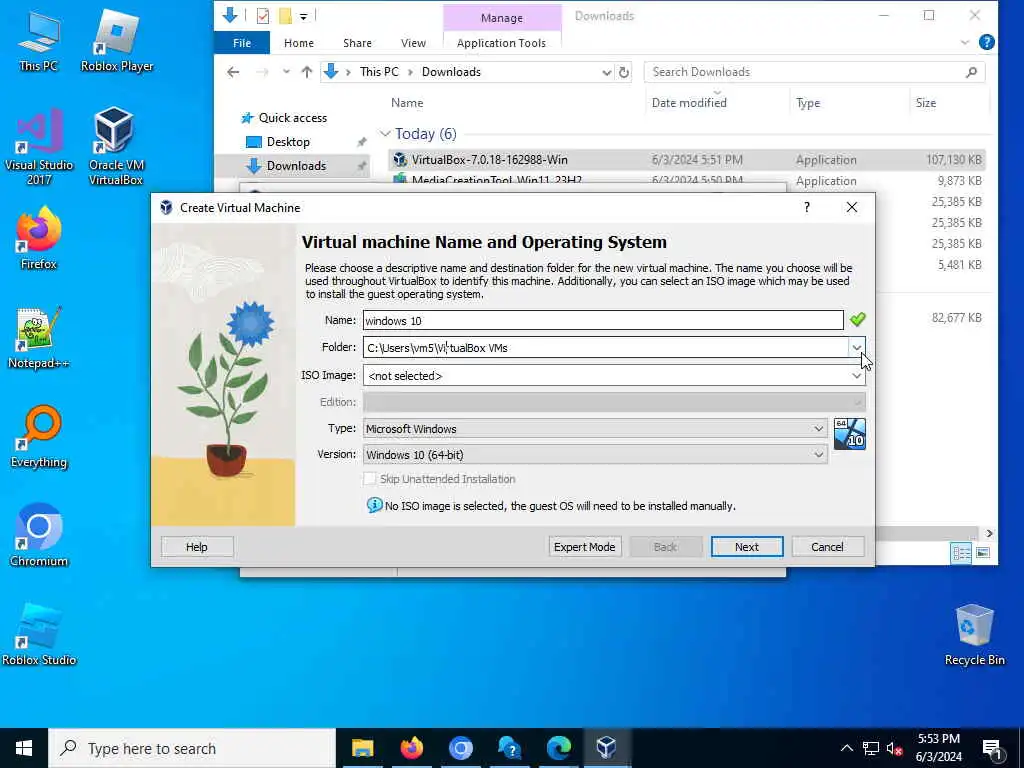Open the Folder path dropdown

(x=857, y=347)
